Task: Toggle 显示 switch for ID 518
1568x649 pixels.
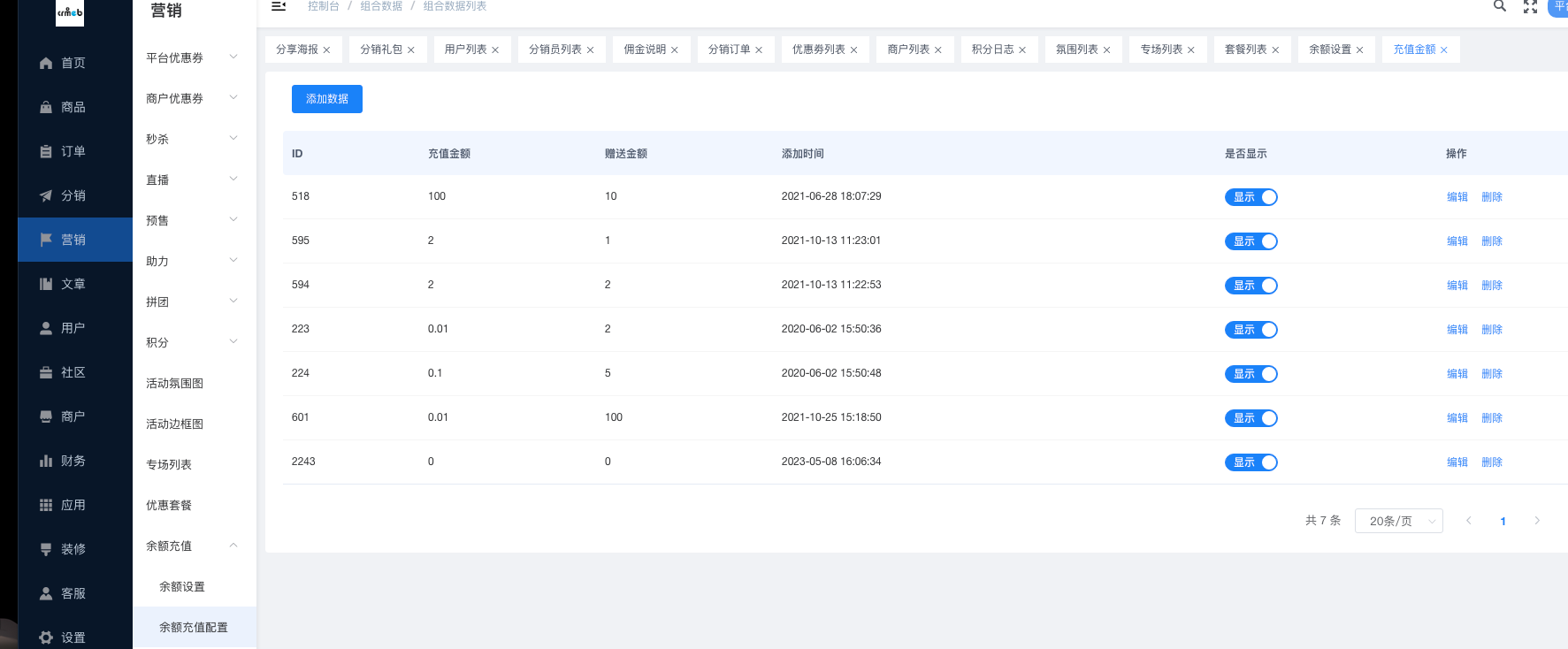Action: tap(1251, 197)
